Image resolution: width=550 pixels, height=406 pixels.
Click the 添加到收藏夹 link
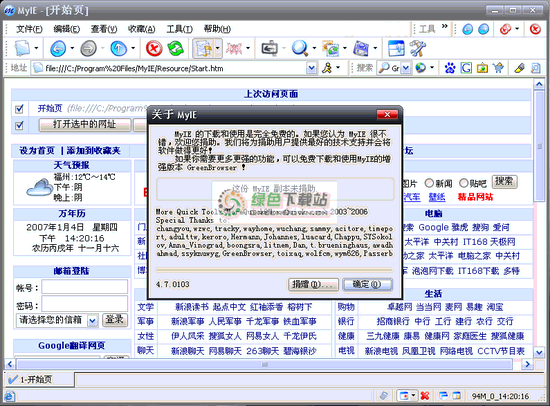pyautogui.click(x=94, y=151)
